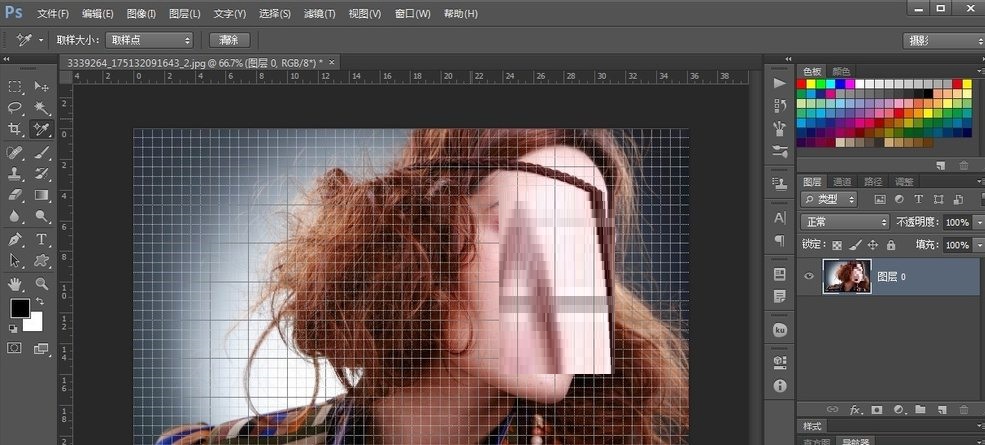
Task: Change screen mode button in toolbox
Action: (41, 348)
